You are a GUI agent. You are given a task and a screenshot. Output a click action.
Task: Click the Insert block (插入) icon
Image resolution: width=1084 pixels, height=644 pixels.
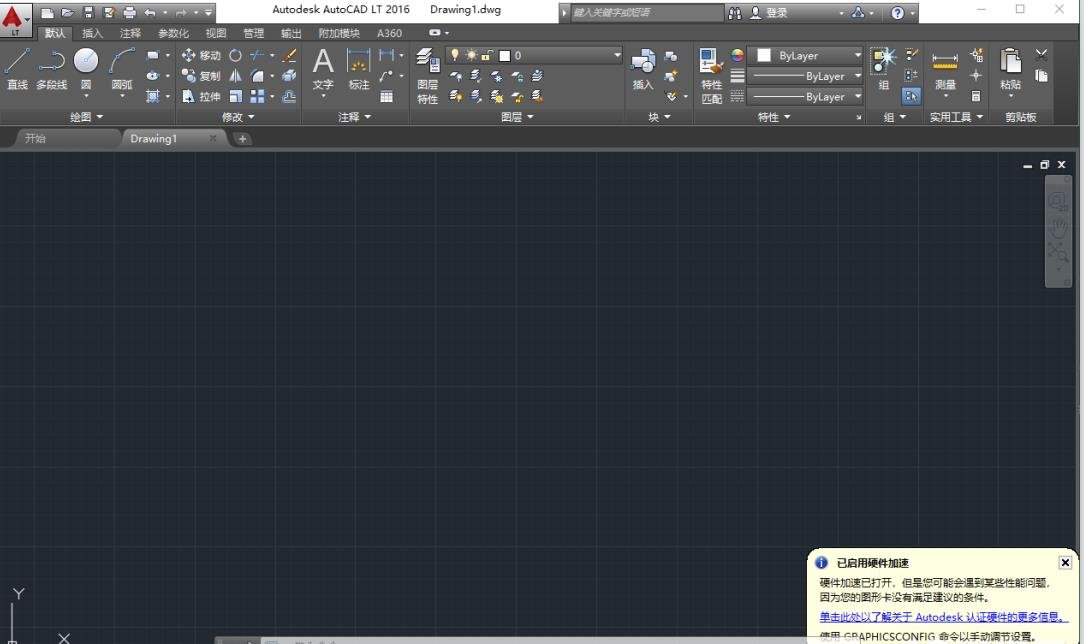coord(643,69)
